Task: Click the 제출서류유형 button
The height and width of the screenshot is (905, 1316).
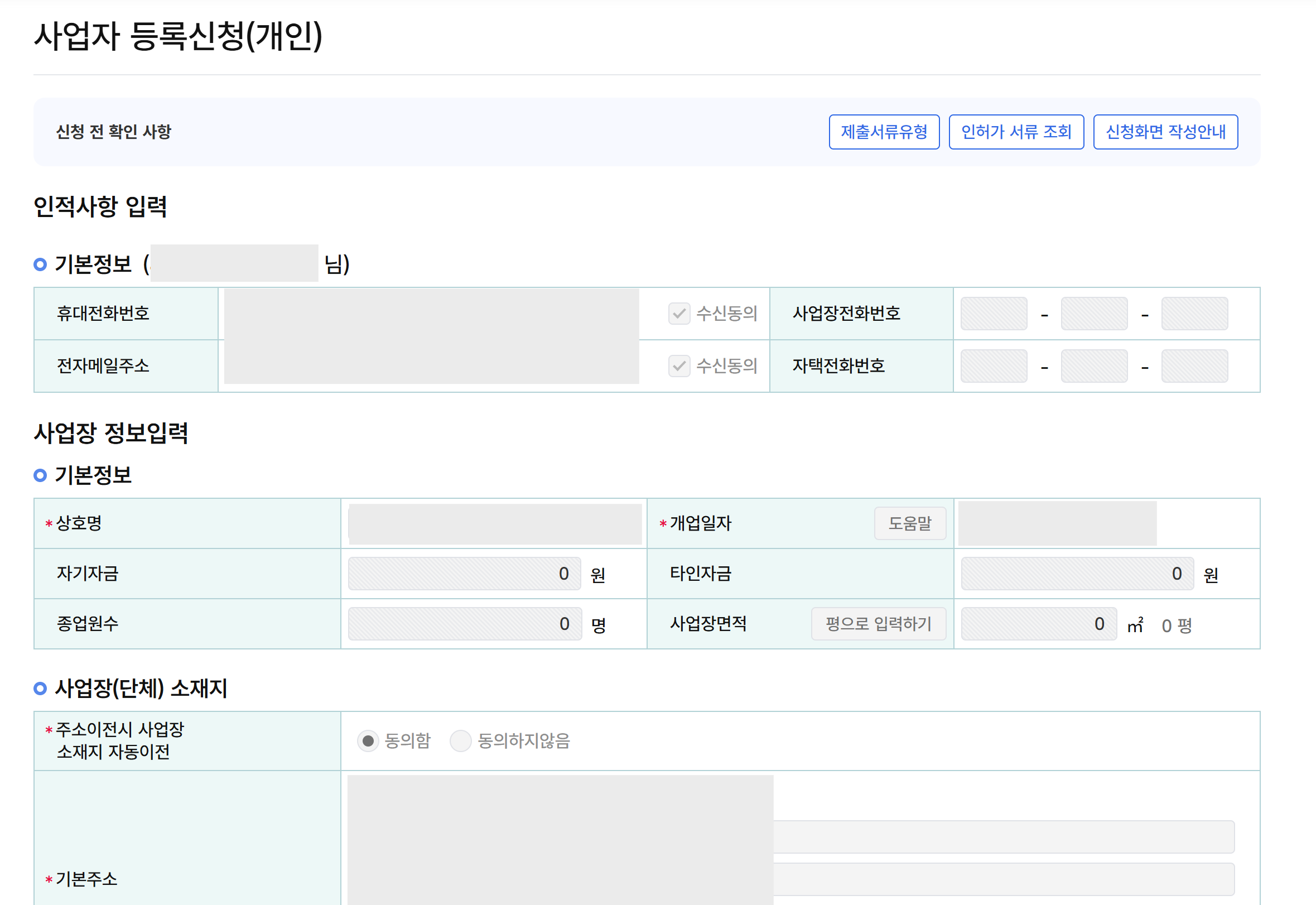Action: tap(884, 132)
